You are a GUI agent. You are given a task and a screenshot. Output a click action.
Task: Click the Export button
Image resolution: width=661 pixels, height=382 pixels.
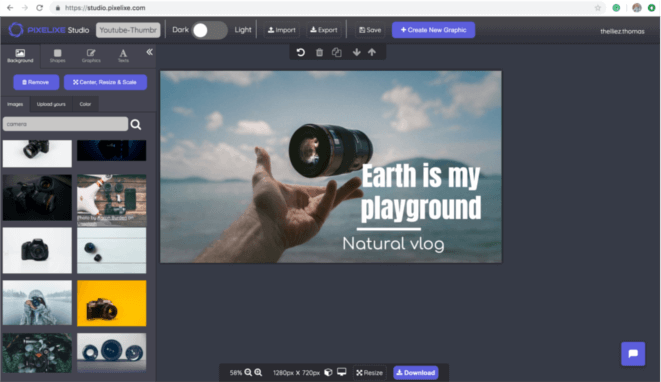324,30
